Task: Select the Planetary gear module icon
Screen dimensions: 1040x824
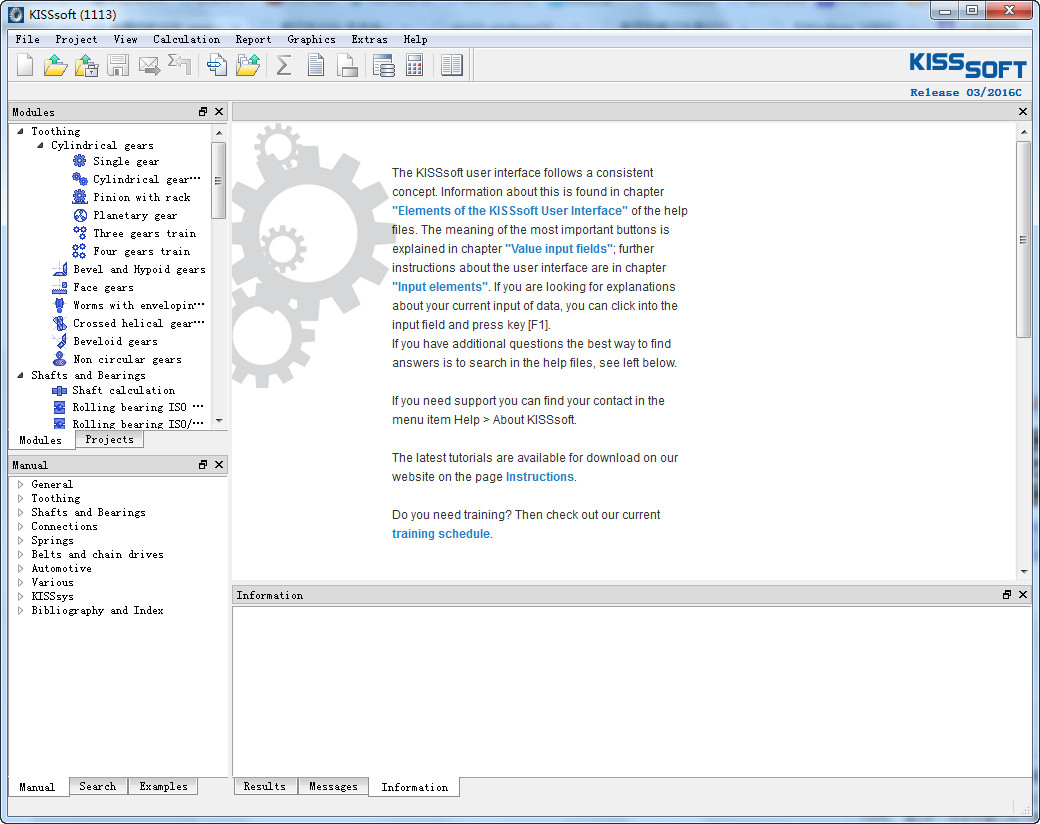Action: point(80,215)
